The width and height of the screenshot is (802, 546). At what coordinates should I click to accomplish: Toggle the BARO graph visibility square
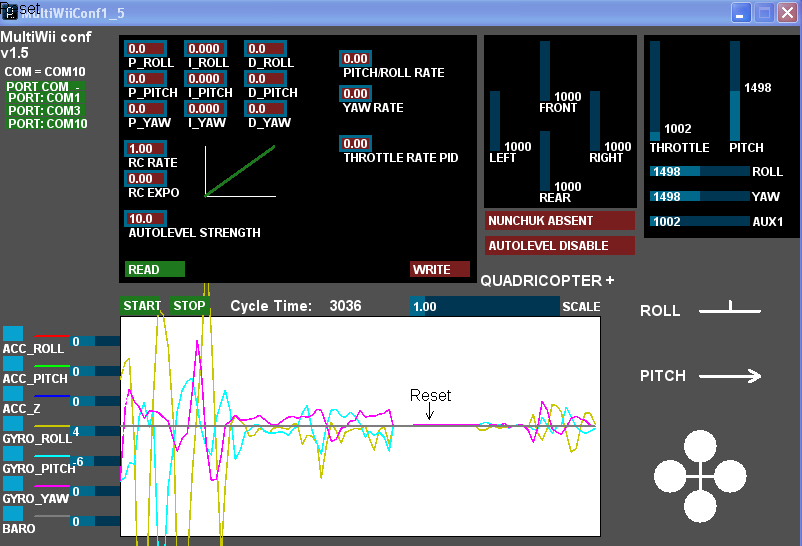13,514
